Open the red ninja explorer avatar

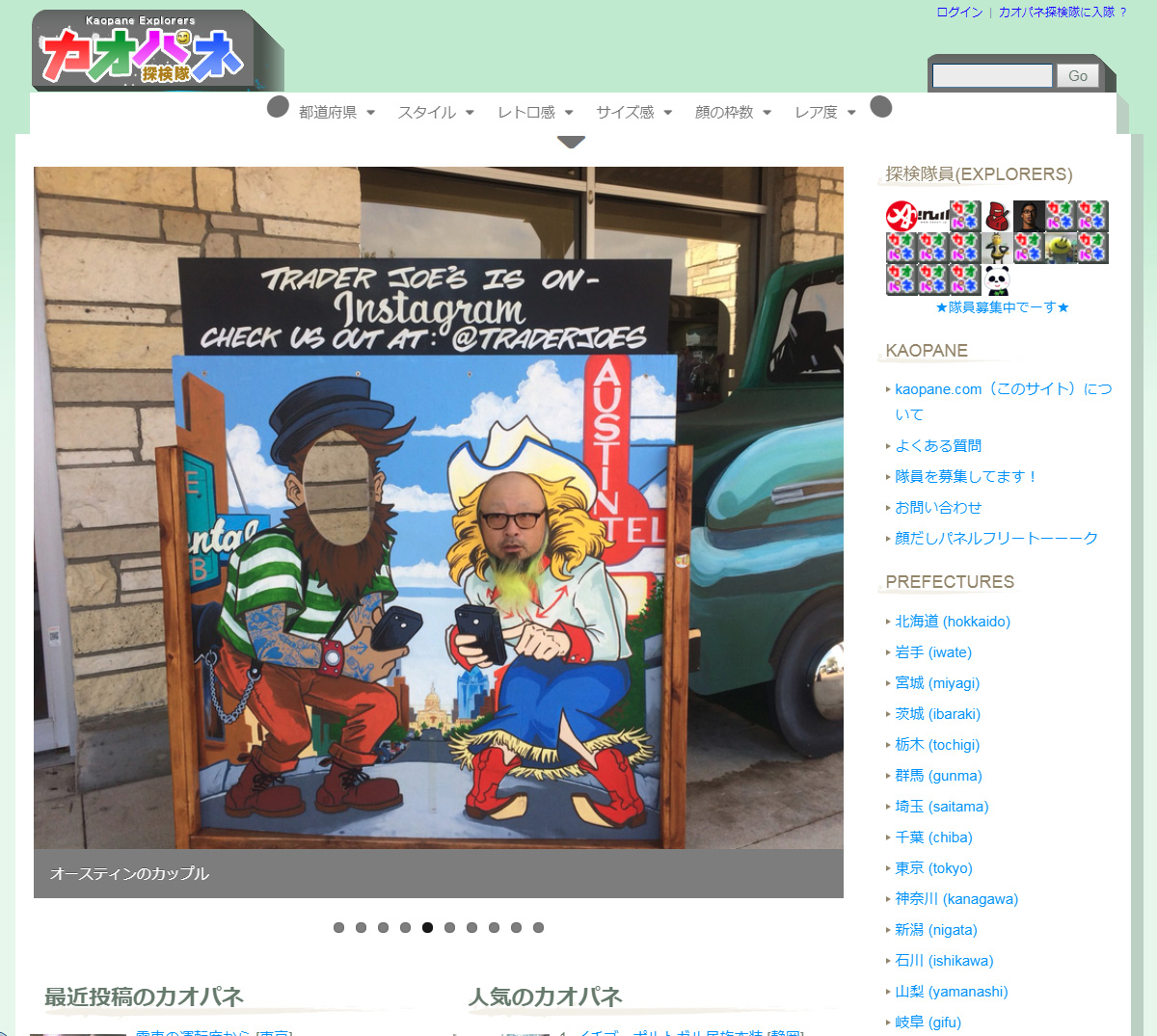[997, 216]
